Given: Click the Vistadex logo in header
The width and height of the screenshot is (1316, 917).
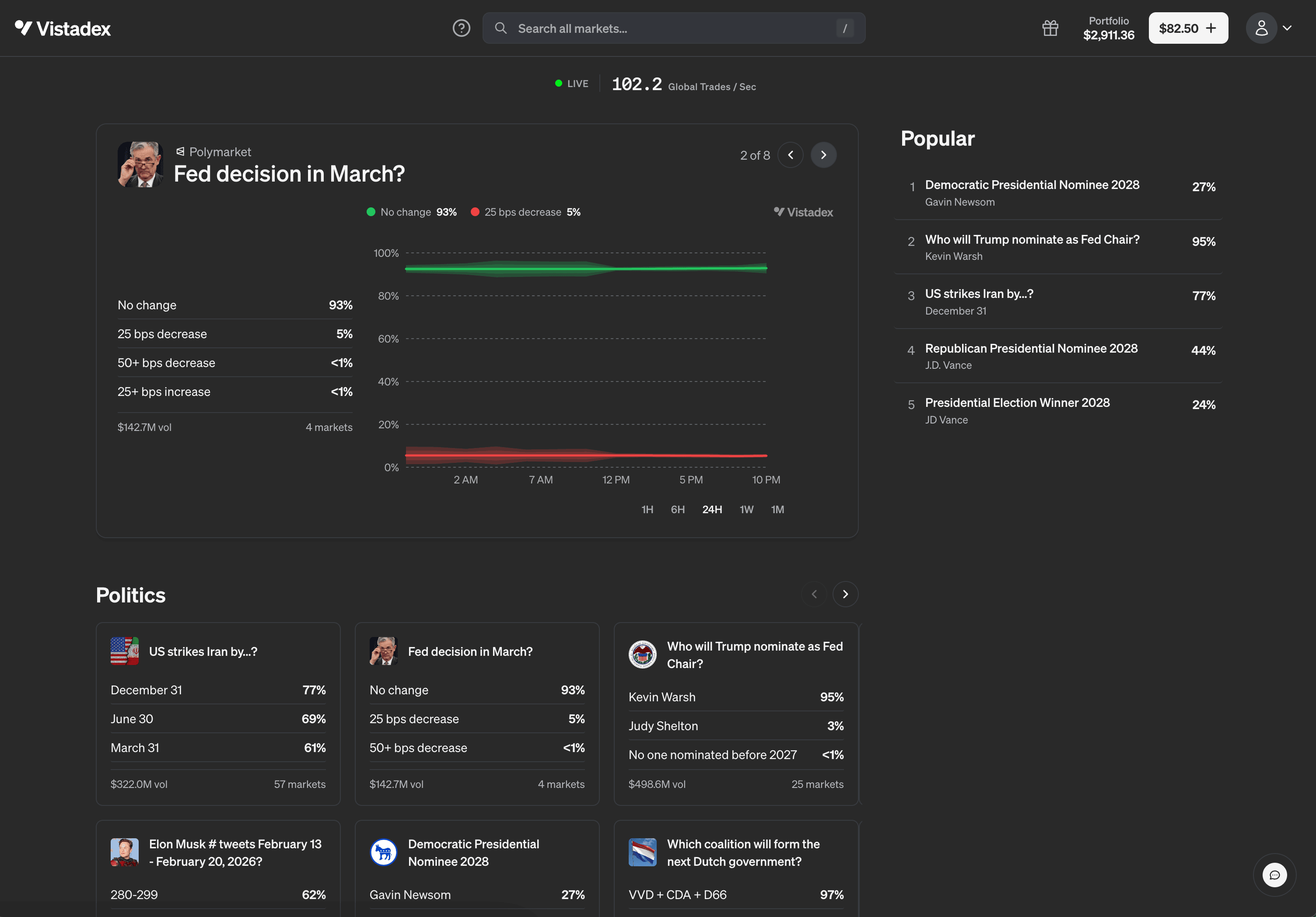Looking at the screenshot, I should tap(63, 28).
